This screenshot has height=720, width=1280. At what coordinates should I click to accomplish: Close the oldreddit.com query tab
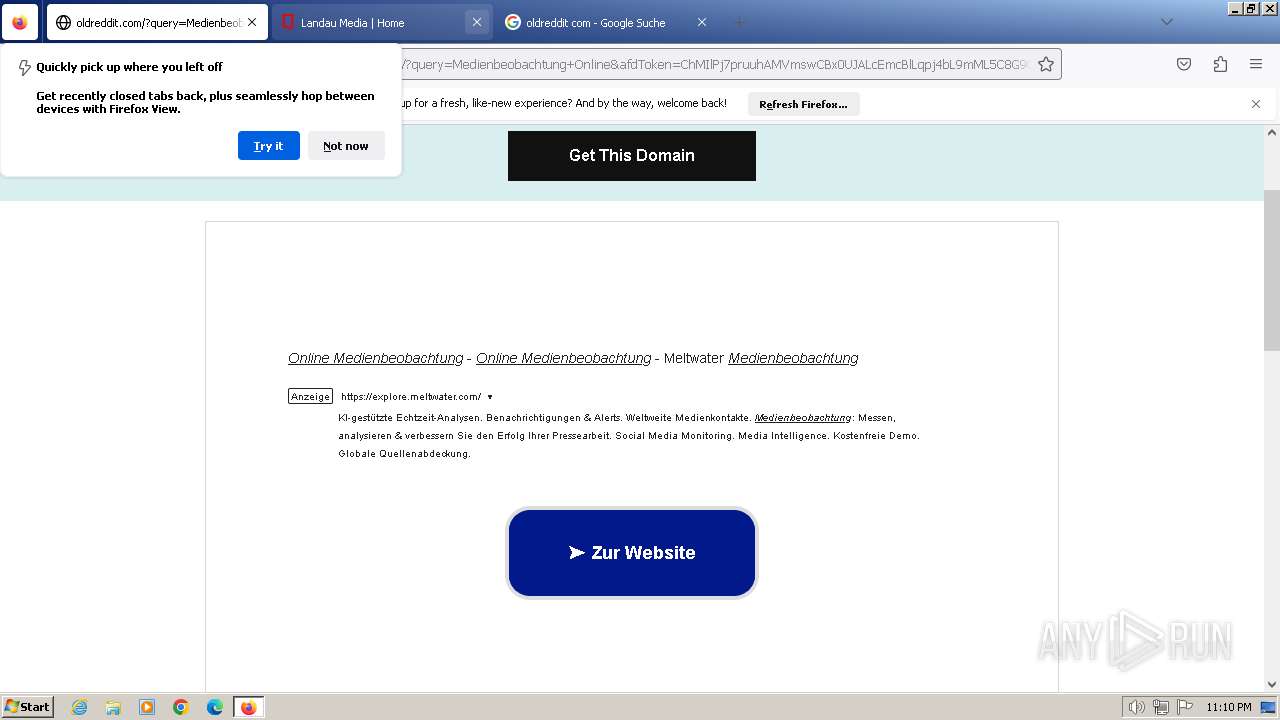[x=252, y=22]
